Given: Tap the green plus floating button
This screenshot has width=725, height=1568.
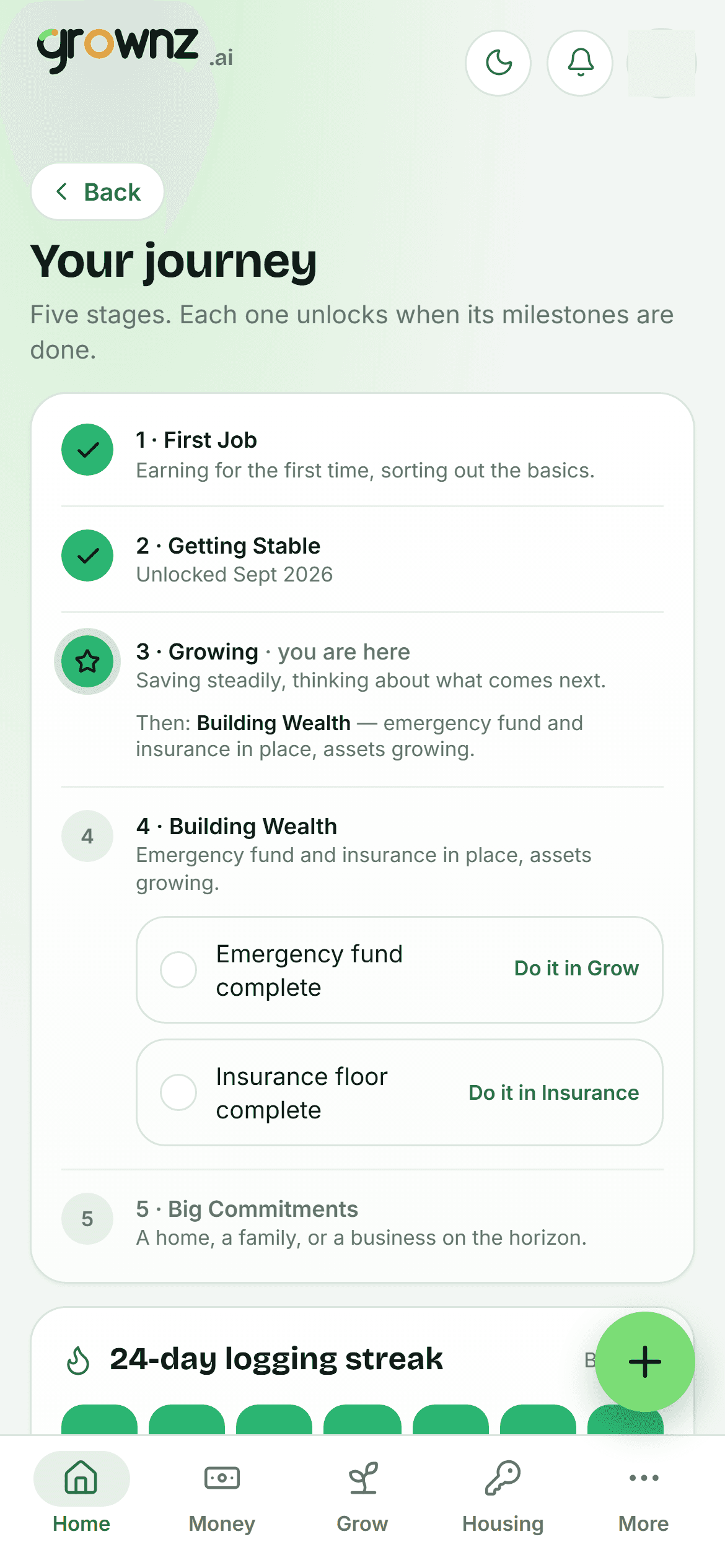Looking at the screenshot, I should coord(644,1361).
